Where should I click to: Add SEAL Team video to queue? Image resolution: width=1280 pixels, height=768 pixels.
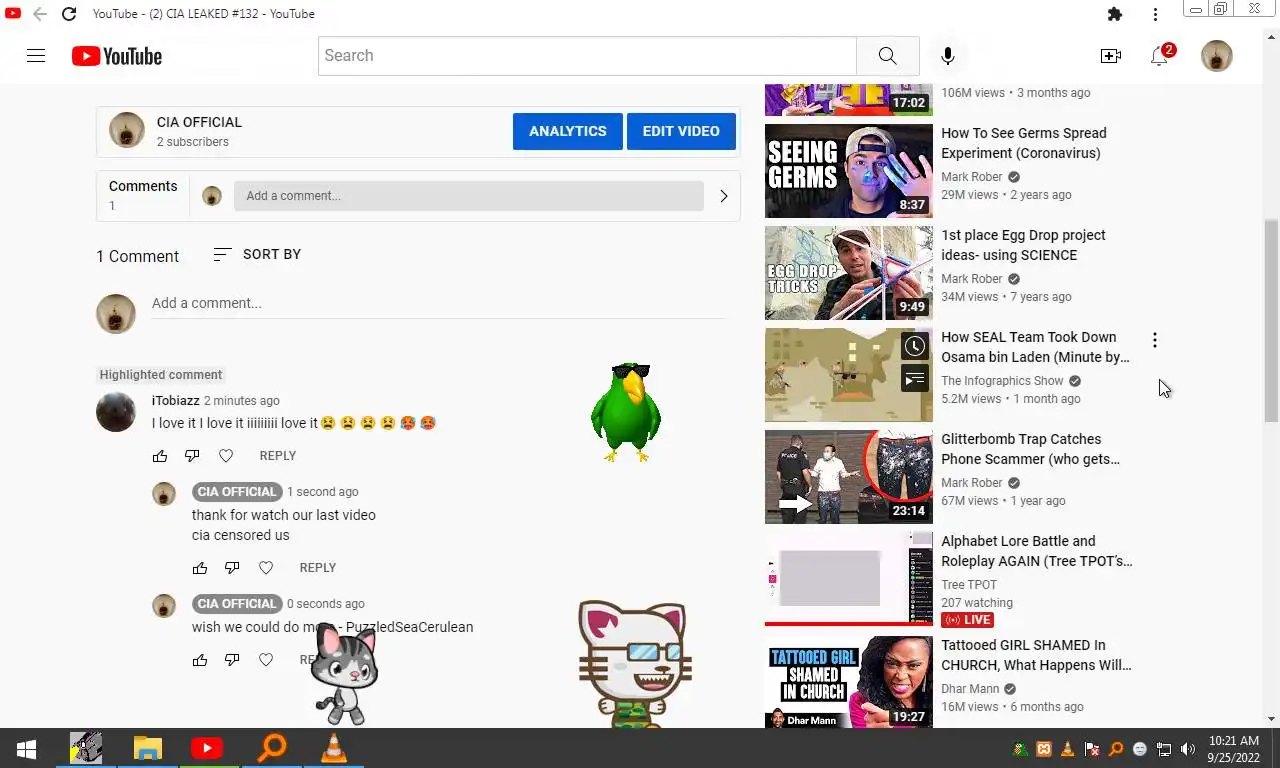(915, 378)
